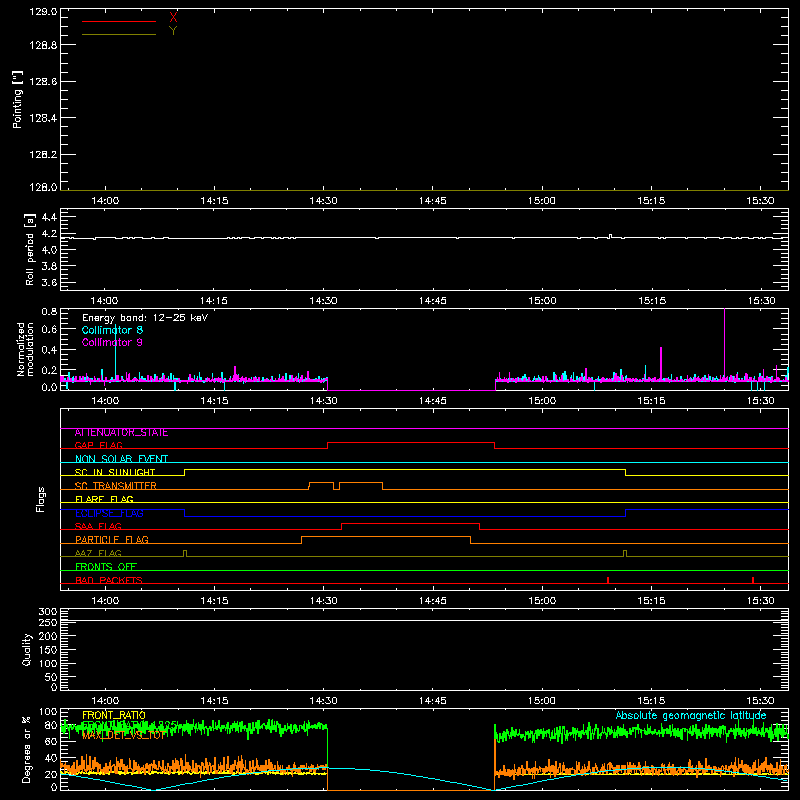Viewport: 800px width, 800px height.
Task: Click the 'Normalized modulation' axis title
Action: click(24, 349)
